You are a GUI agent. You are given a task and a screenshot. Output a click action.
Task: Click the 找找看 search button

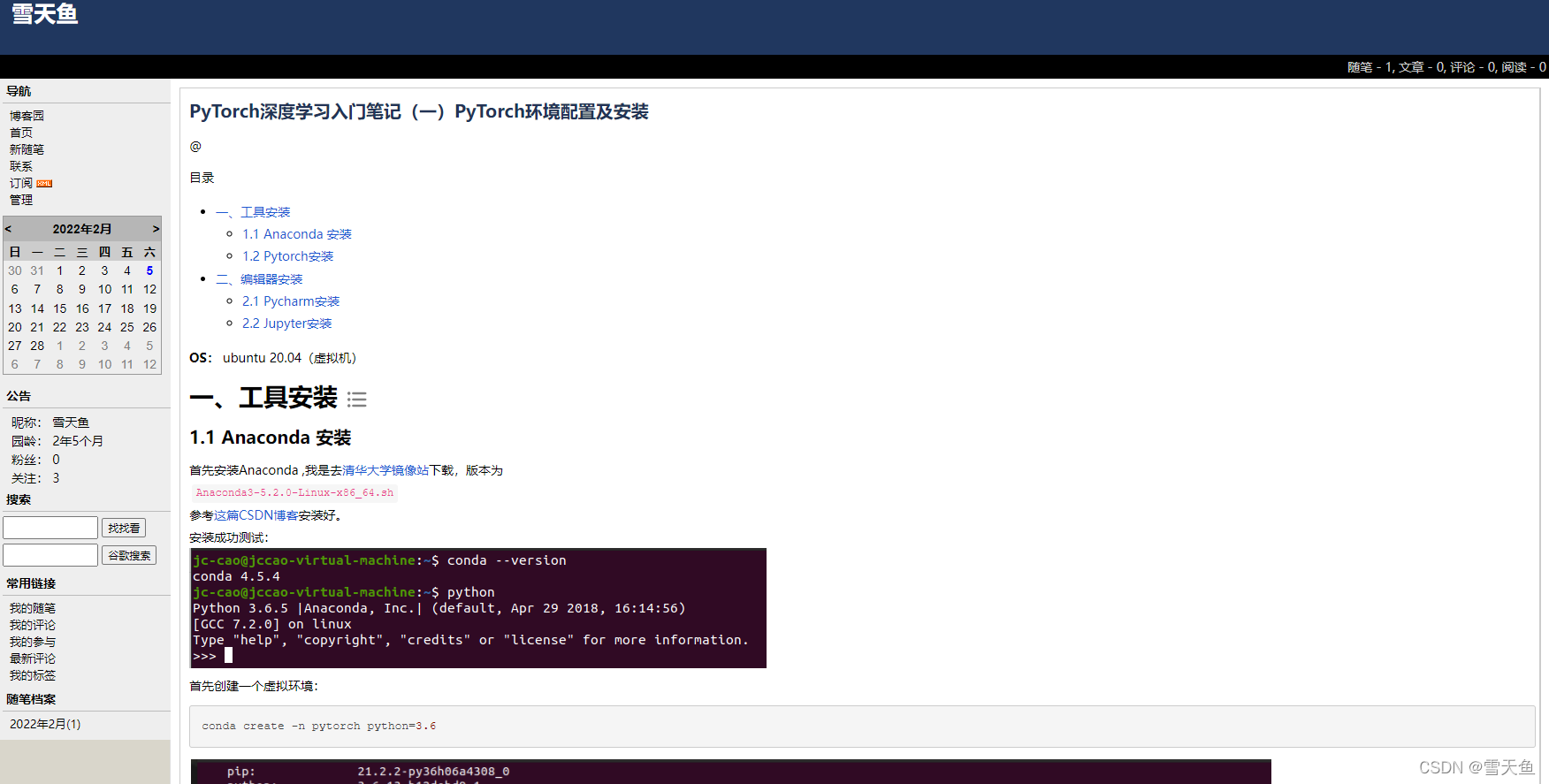click(124, 528)
